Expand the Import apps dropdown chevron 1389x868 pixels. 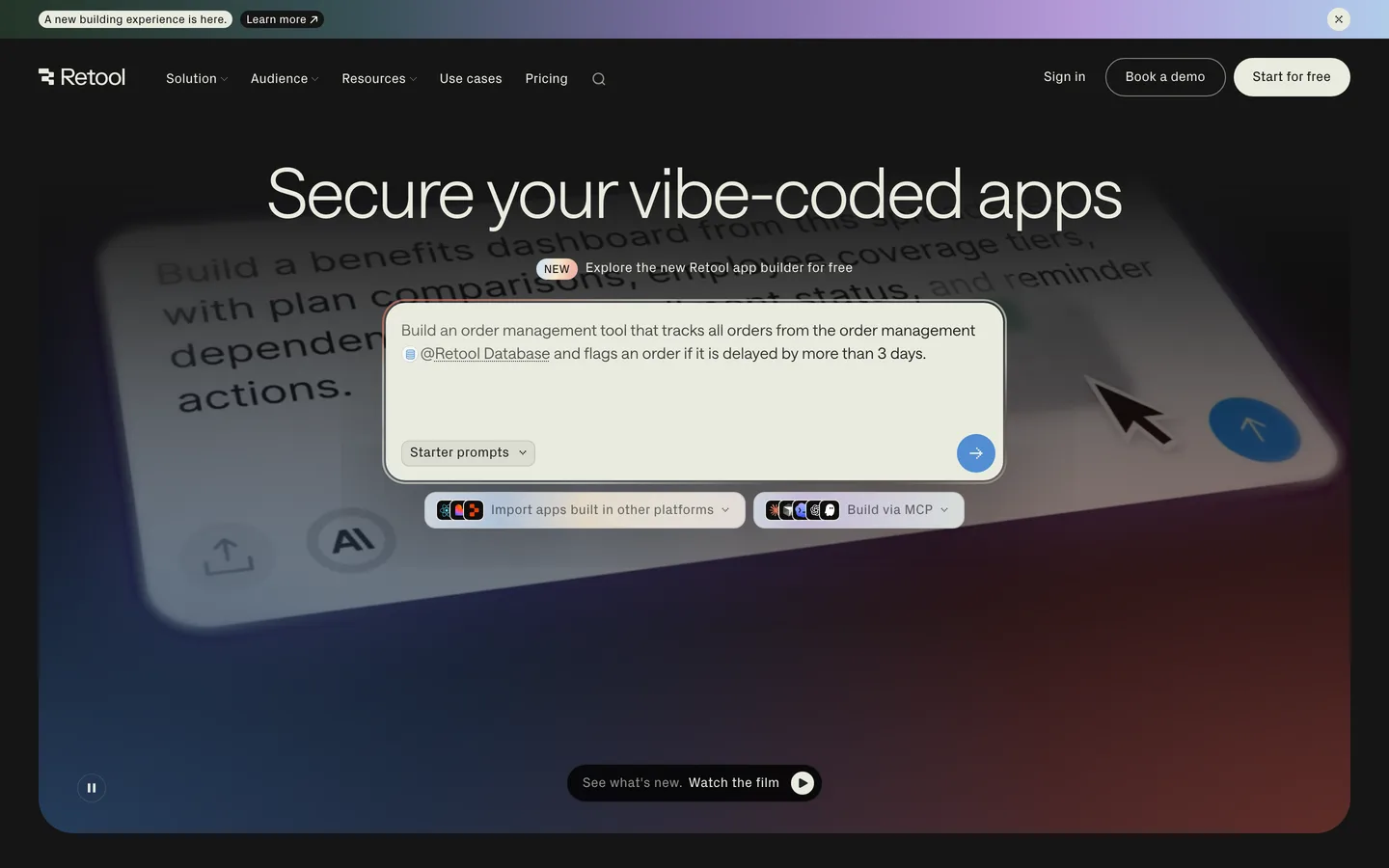click(725, 510)
